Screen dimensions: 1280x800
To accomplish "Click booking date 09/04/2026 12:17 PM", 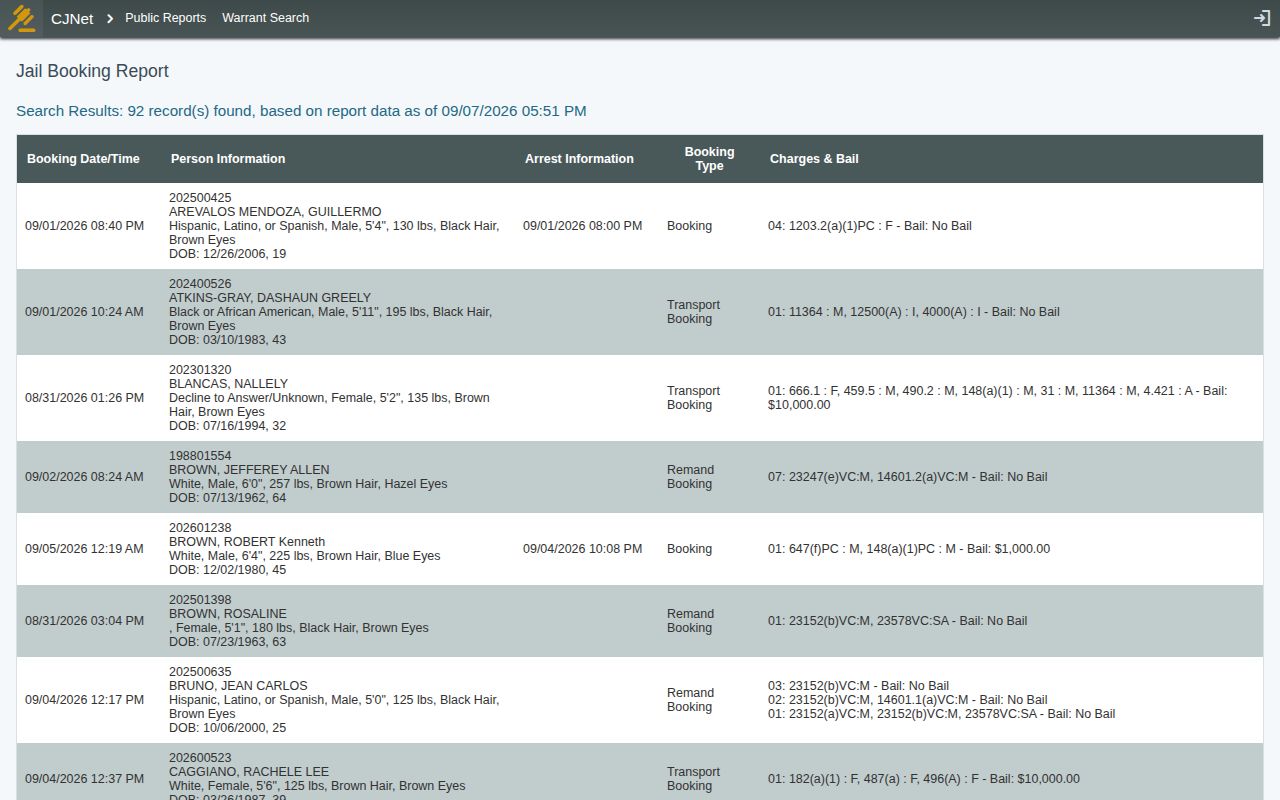I will (x=84, y=700).
